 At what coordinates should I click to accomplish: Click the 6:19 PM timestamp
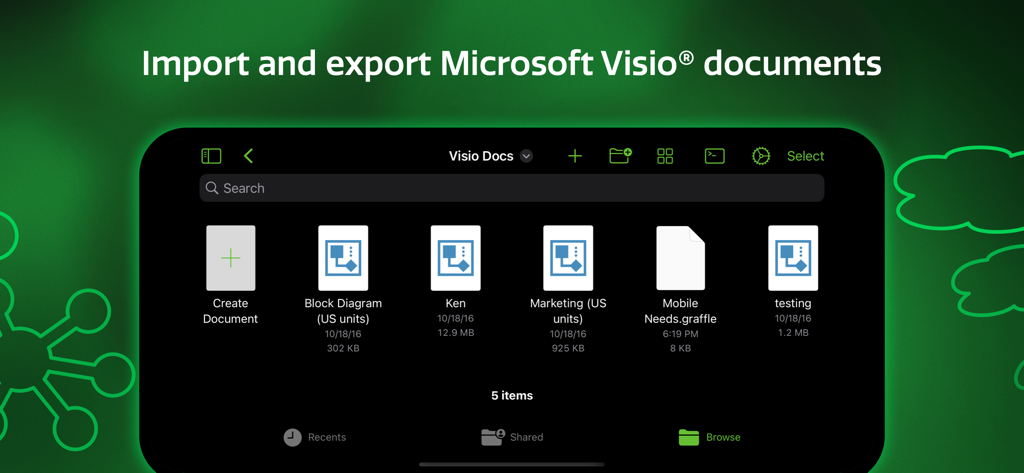point(680,333)
